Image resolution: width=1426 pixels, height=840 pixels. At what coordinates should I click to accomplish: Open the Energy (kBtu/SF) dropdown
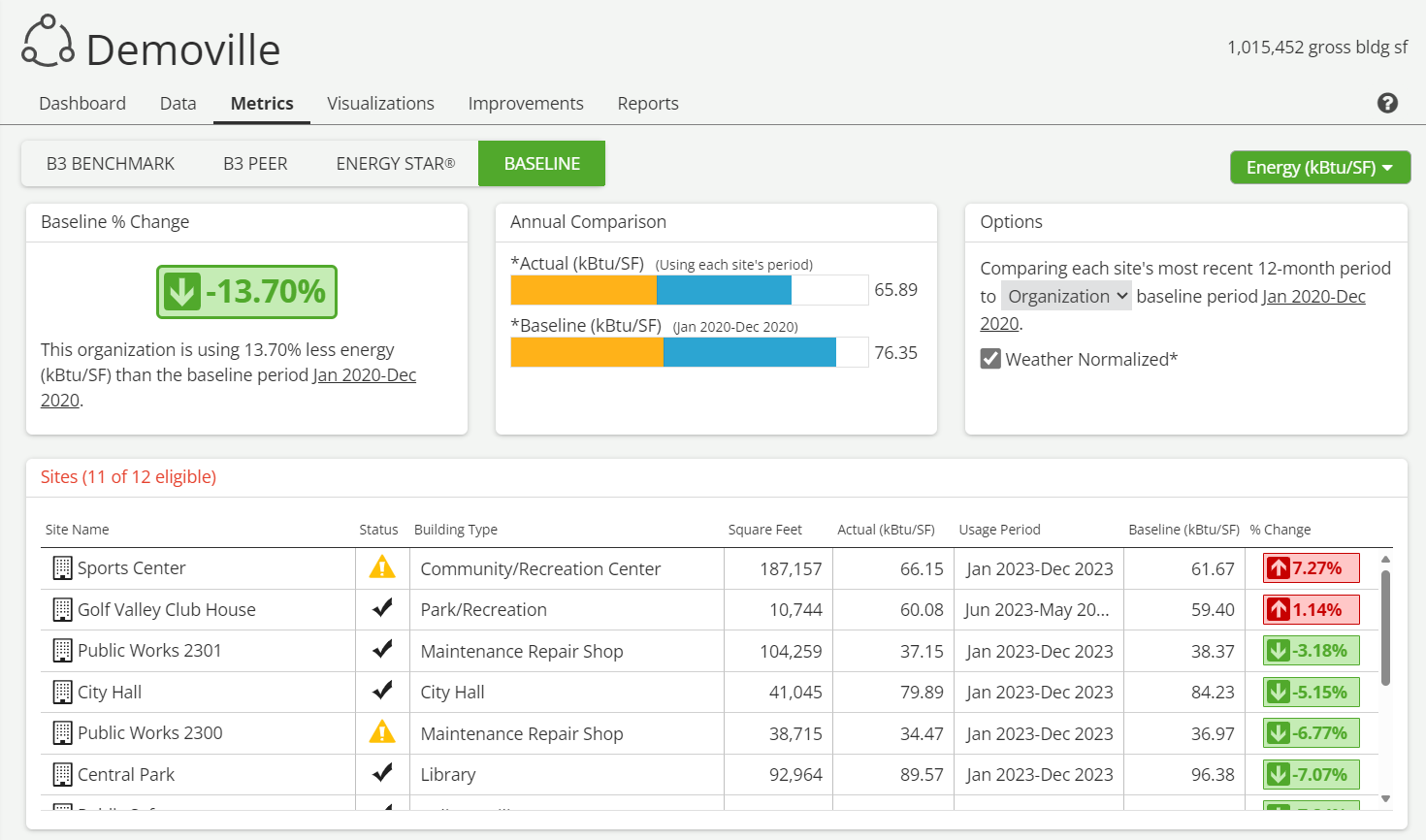[x=1319, y=167]
